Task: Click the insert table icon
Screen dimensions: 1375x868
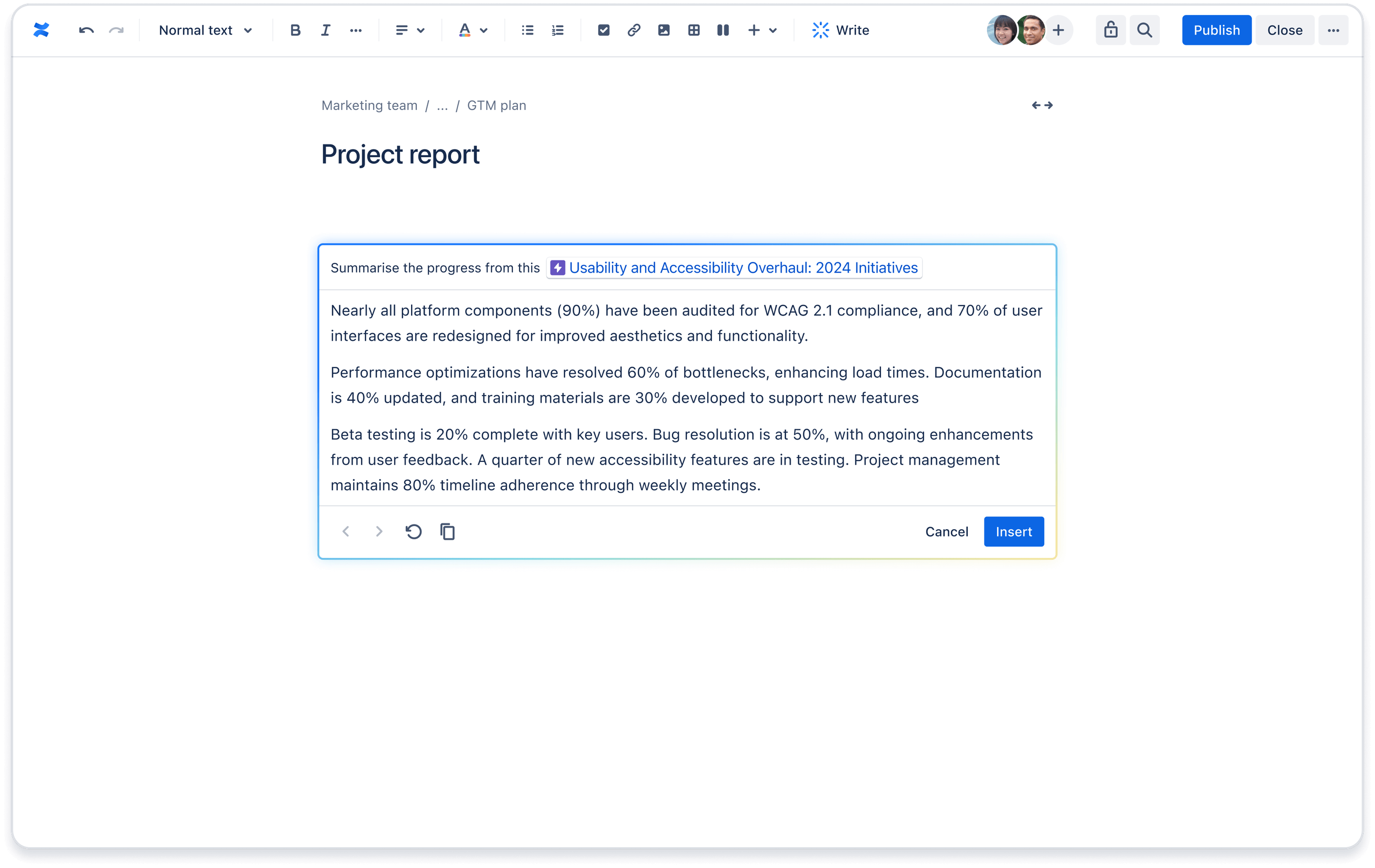Action: pos(693,30)
